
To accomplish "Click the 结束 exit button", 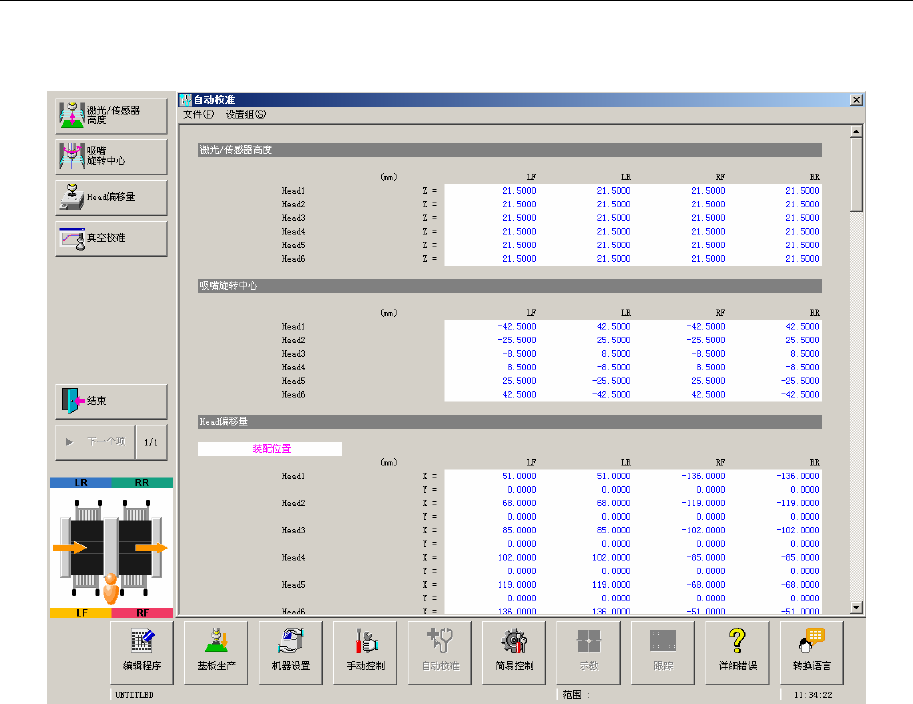I will pyautogui.click(x=111, y=401).
